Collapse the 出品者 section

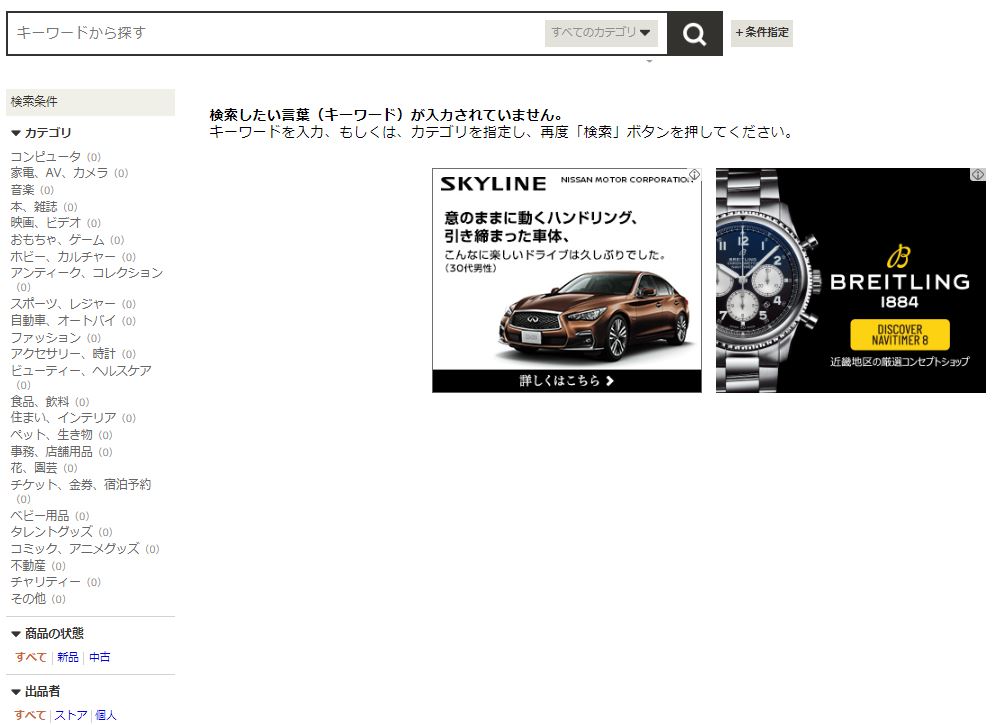(36, 691)
